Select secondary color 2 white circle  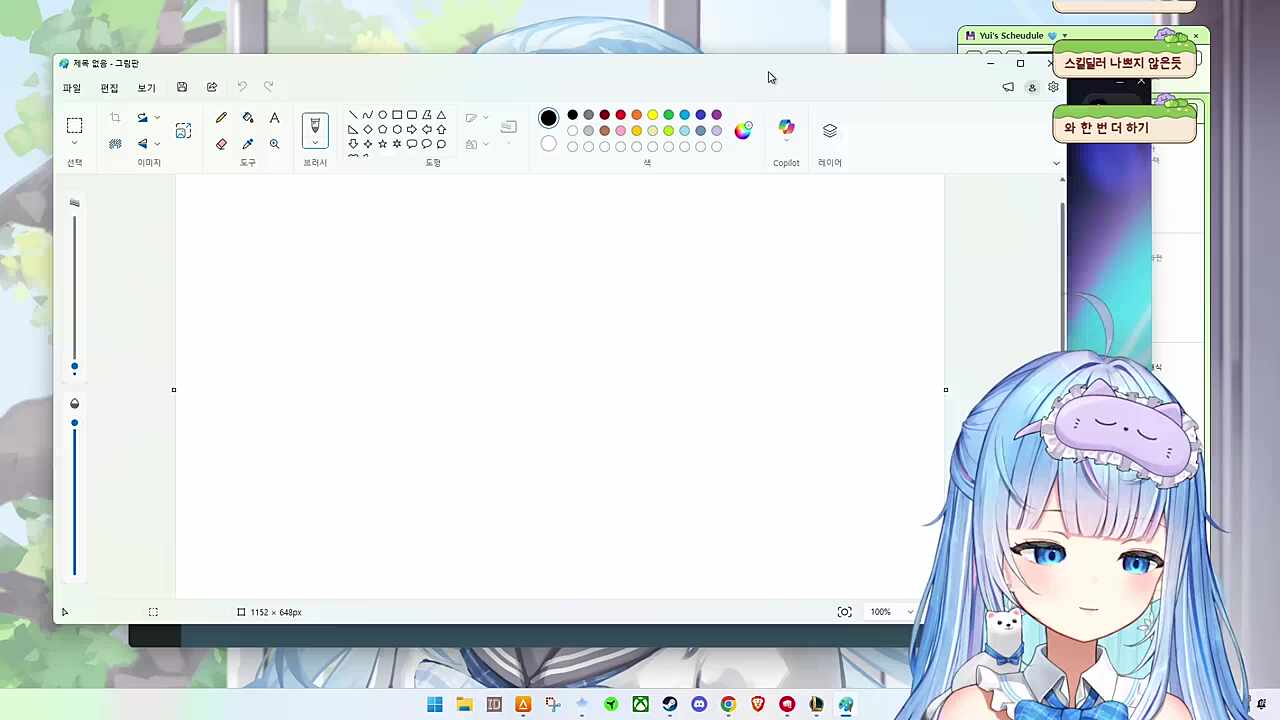pyautogui.click(x=548, y=144)
